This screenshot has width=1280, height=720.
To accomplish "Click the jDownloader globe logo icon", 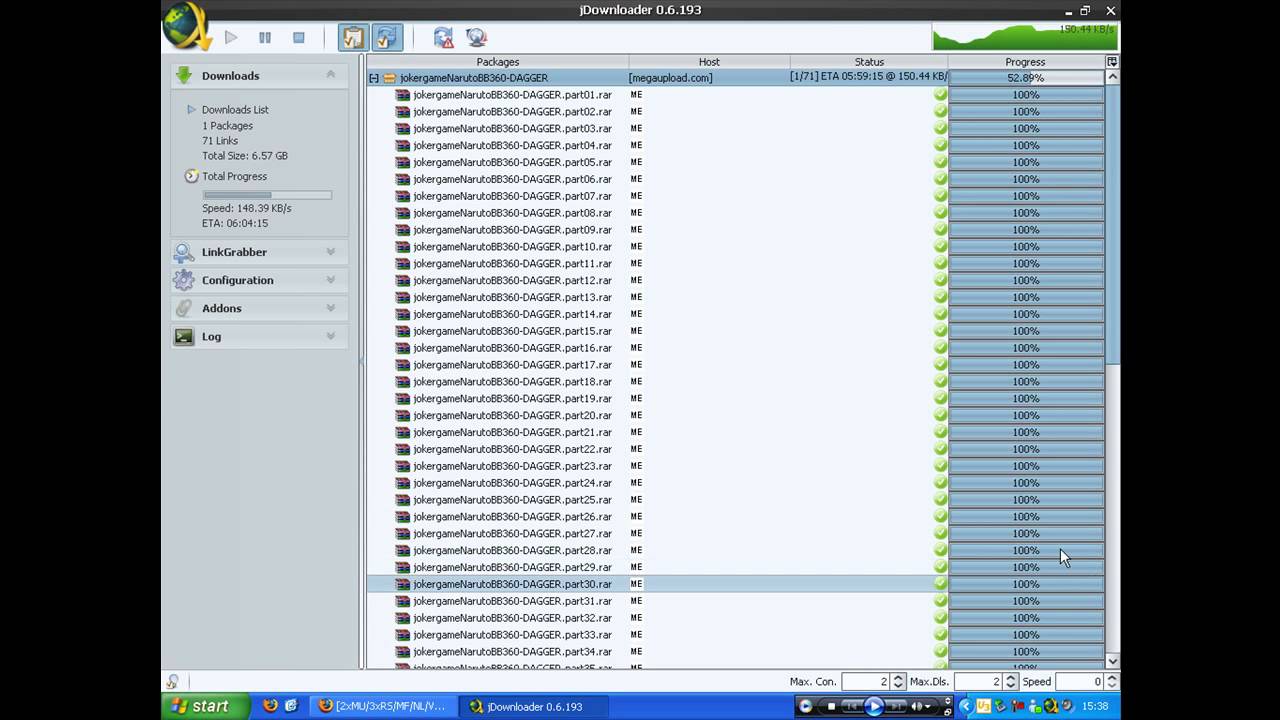I will [x=187, y=25].
